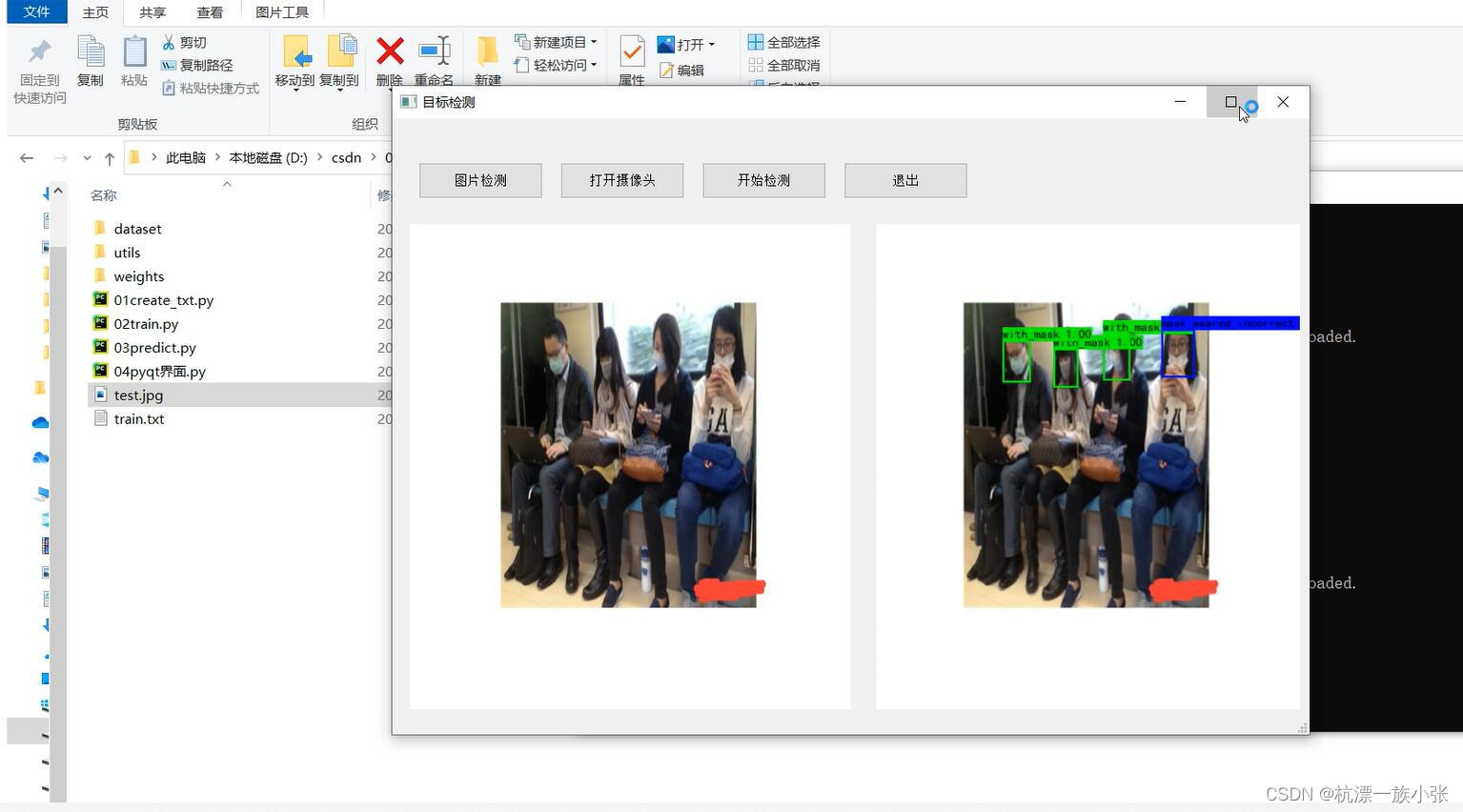The width and height of the screenshot is (1463, 812).
Task: Start detection with 开始检测 button
Action: tap(763, 180)
